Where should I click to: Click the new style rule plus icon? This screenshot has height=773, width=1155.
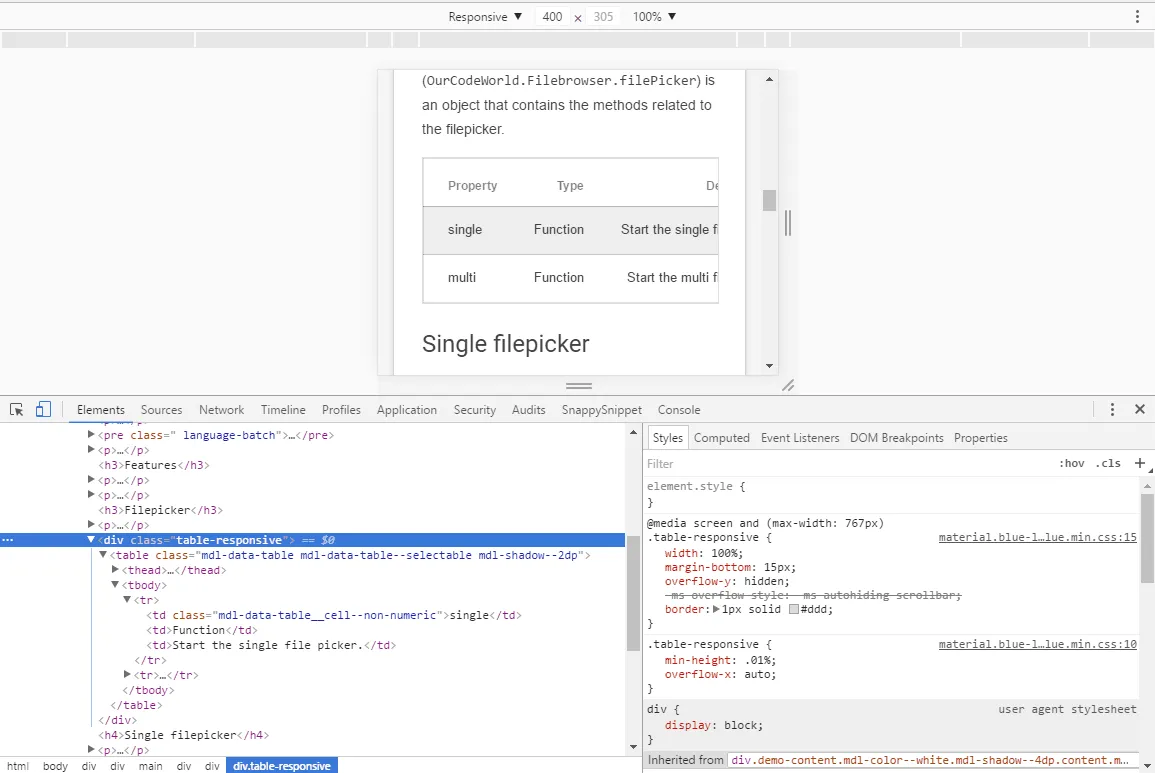click(1139, 463)
